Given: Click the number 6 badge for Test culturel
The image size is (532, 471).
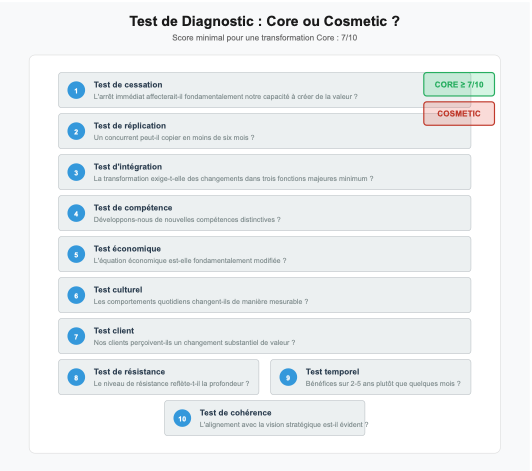Looking at the screenshot, I should click(76, 295).
